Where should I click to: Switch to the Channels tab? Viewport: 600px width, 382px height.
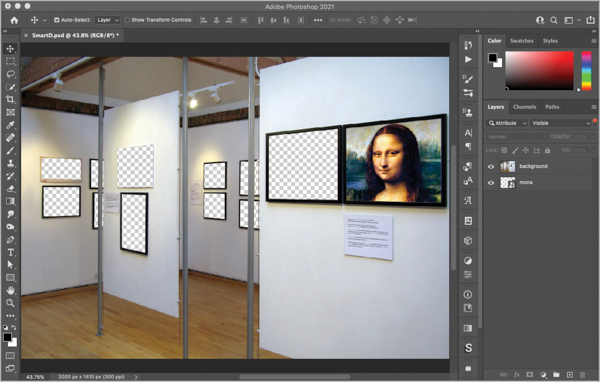[524, 107]
